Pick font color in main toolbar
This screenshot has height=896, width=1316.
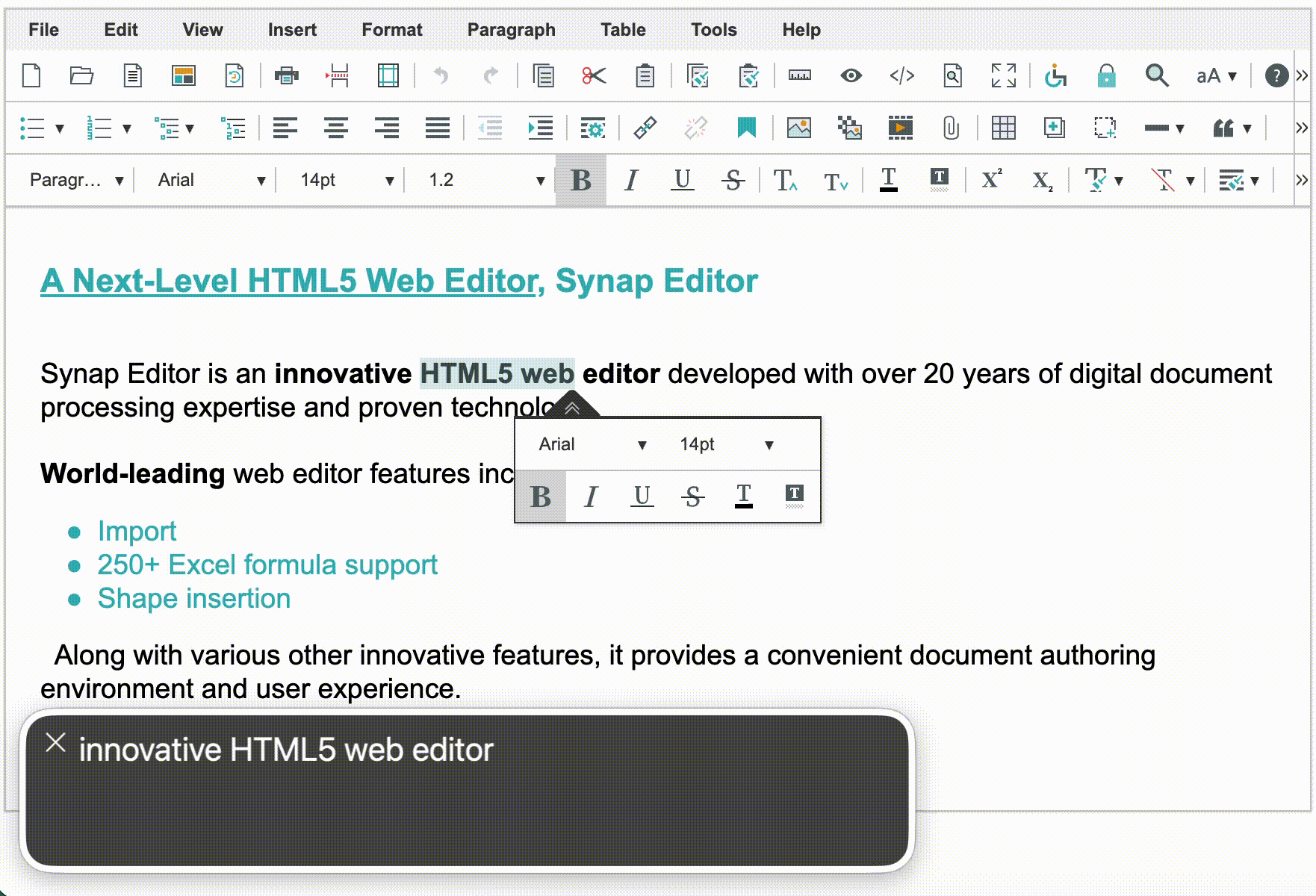coord(889,180)
